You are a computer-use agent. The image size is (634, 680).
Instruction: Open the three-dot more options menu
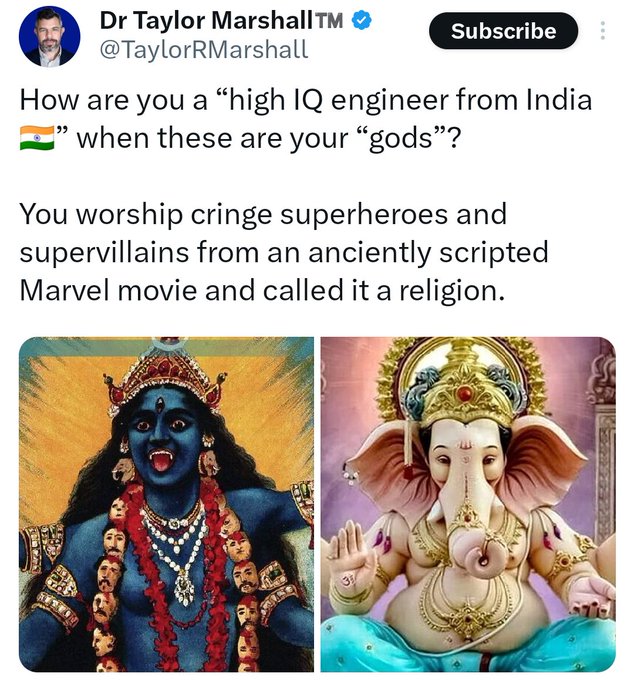pos(602,31)
